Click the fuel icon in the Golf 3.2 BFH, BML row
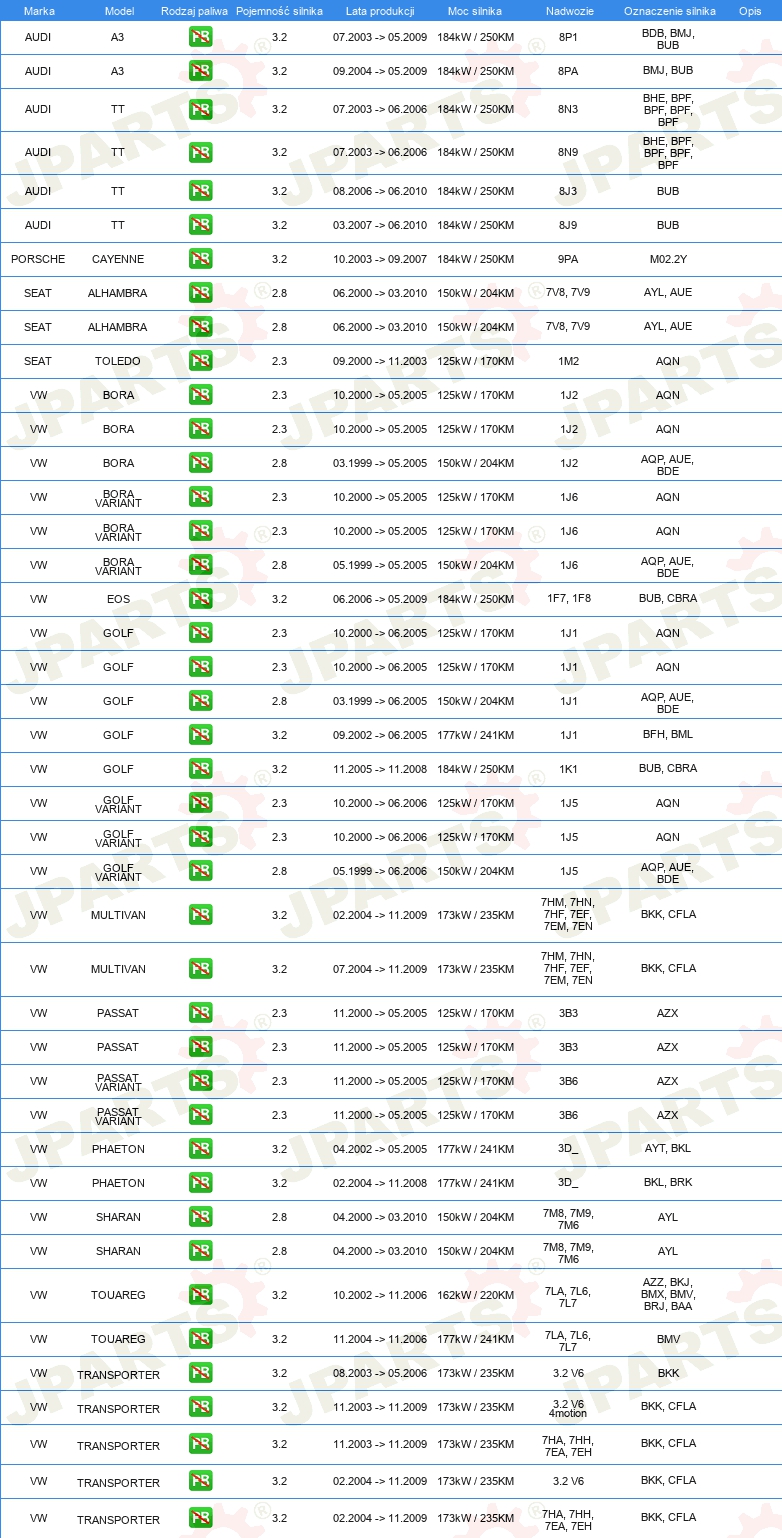 [200, 735]
